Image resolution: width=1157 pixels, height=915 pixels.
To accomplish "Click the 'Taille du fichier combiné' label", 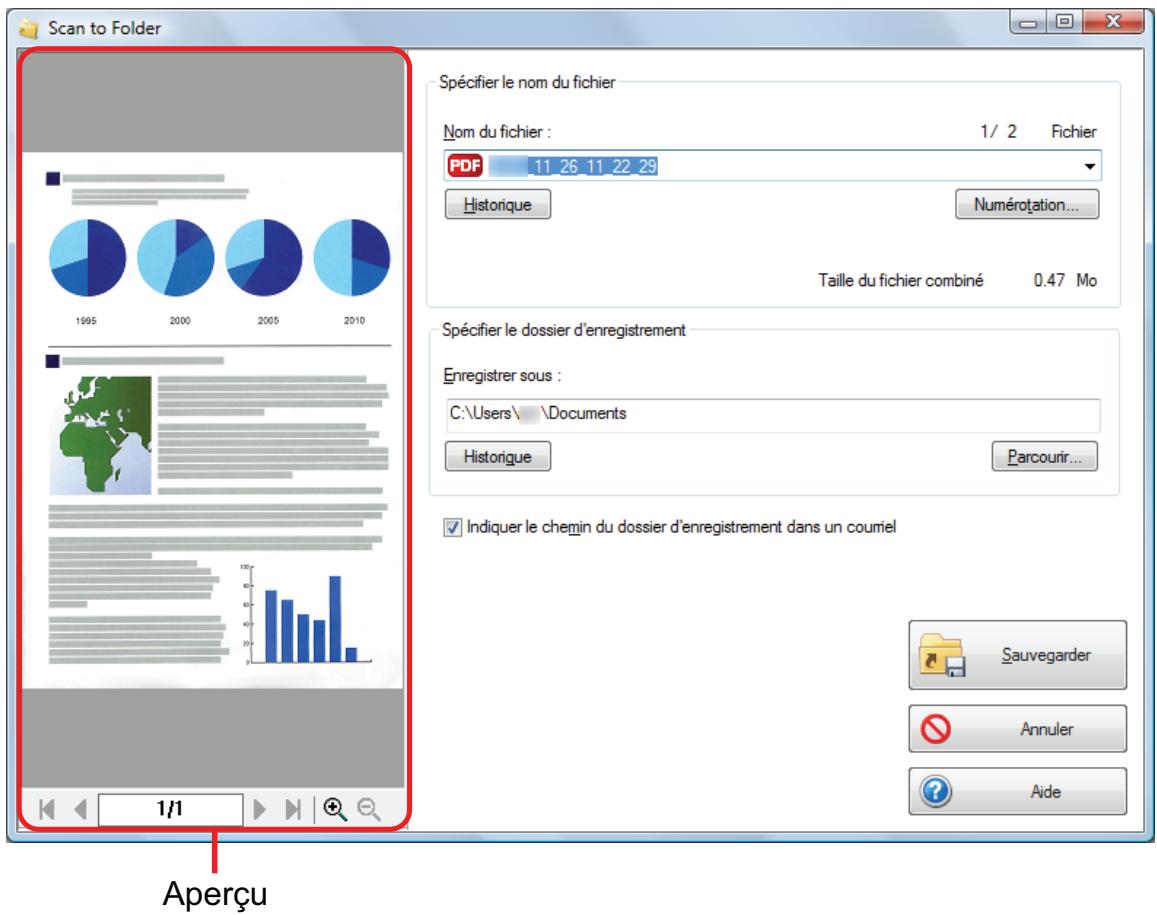I will click(x=900, y=280).
